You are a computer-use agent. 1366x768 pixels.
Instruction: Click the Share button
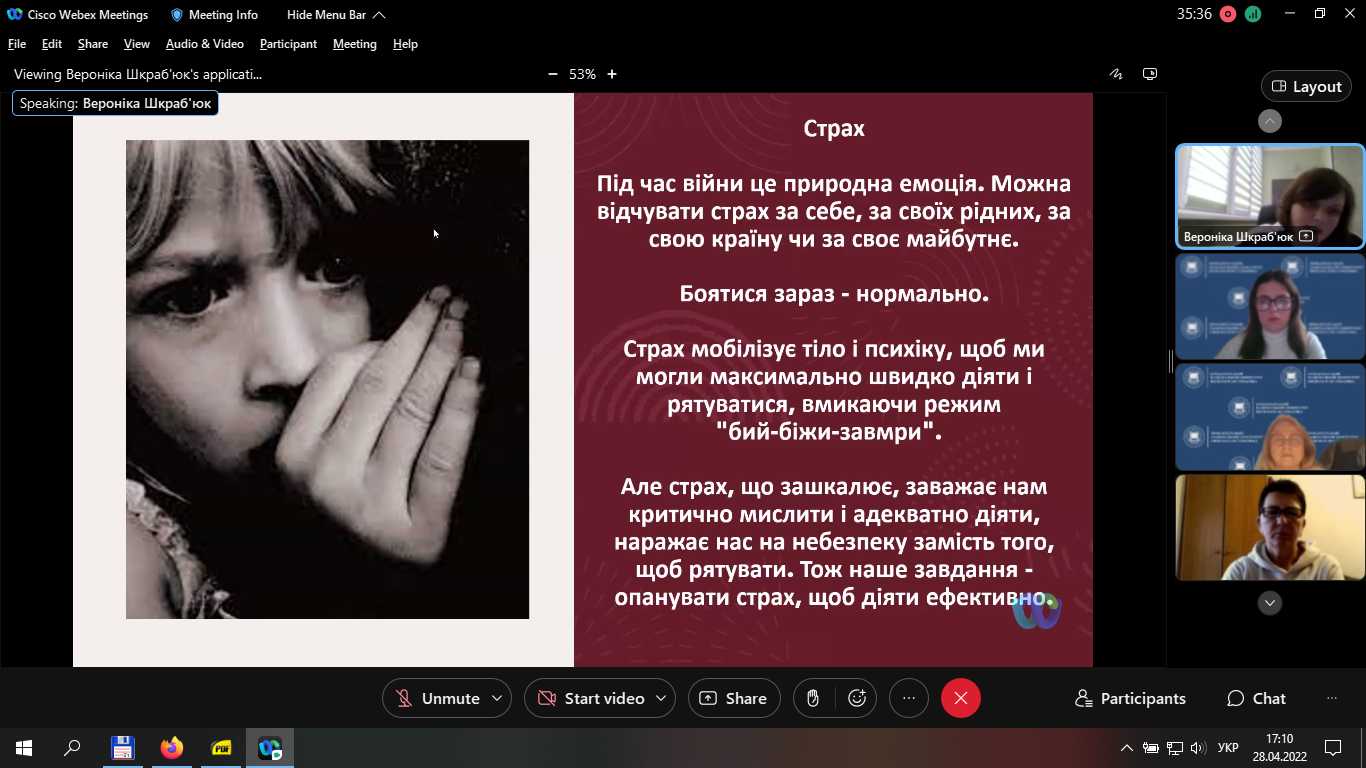(734, 698)
